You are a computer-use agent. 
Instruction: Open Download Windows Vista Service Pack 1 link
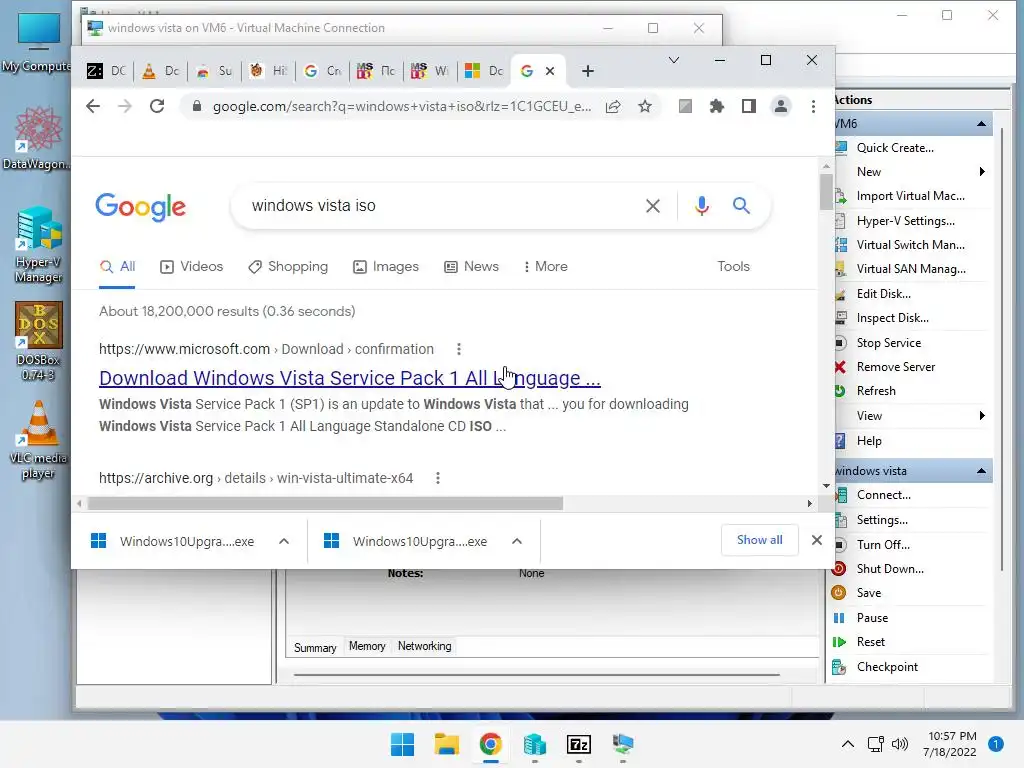[x=349, y=378]
